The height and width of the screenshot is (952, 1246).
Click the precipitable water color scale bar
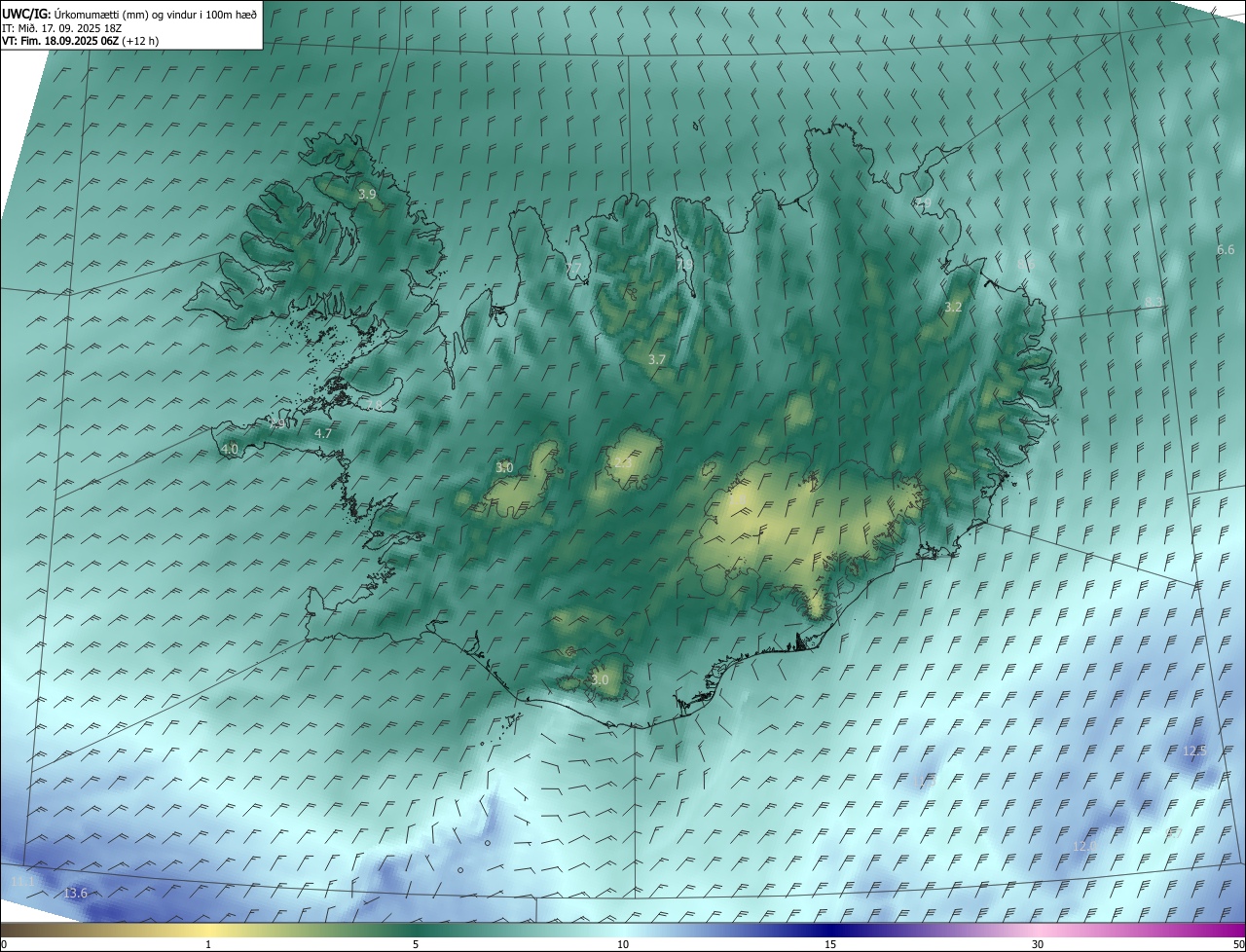(623, 930)
